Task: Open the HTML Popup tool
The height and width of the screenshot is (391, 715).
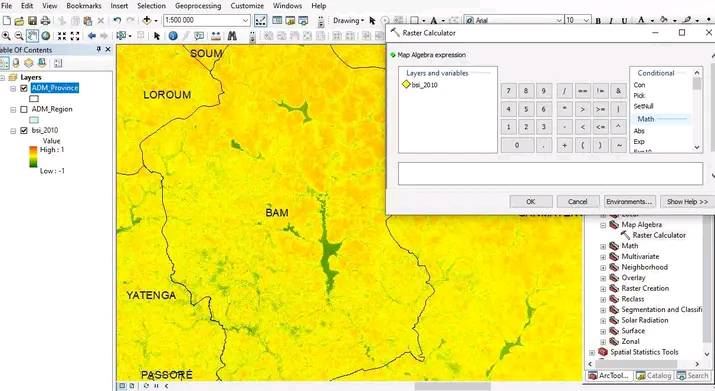Action: coord(199,36)
